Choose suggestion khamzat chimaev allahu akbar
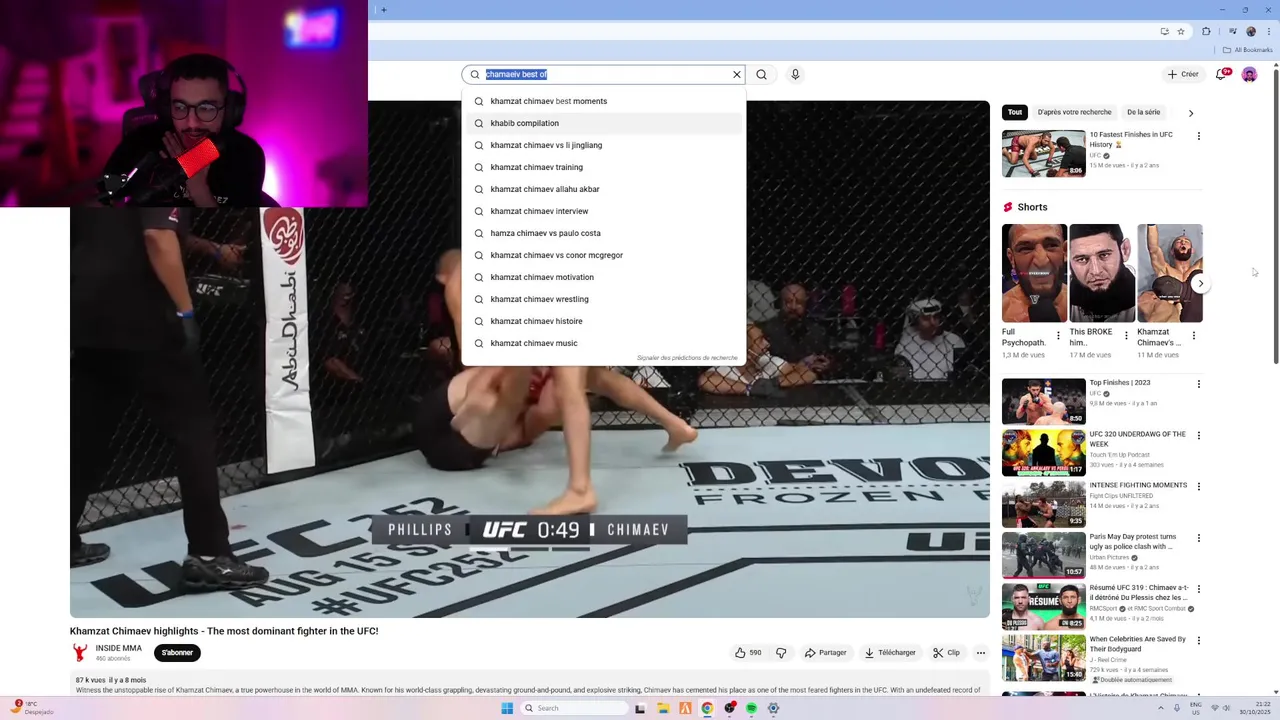The image size is (1280, 720). pyautogui.click(x=604, y=189)
